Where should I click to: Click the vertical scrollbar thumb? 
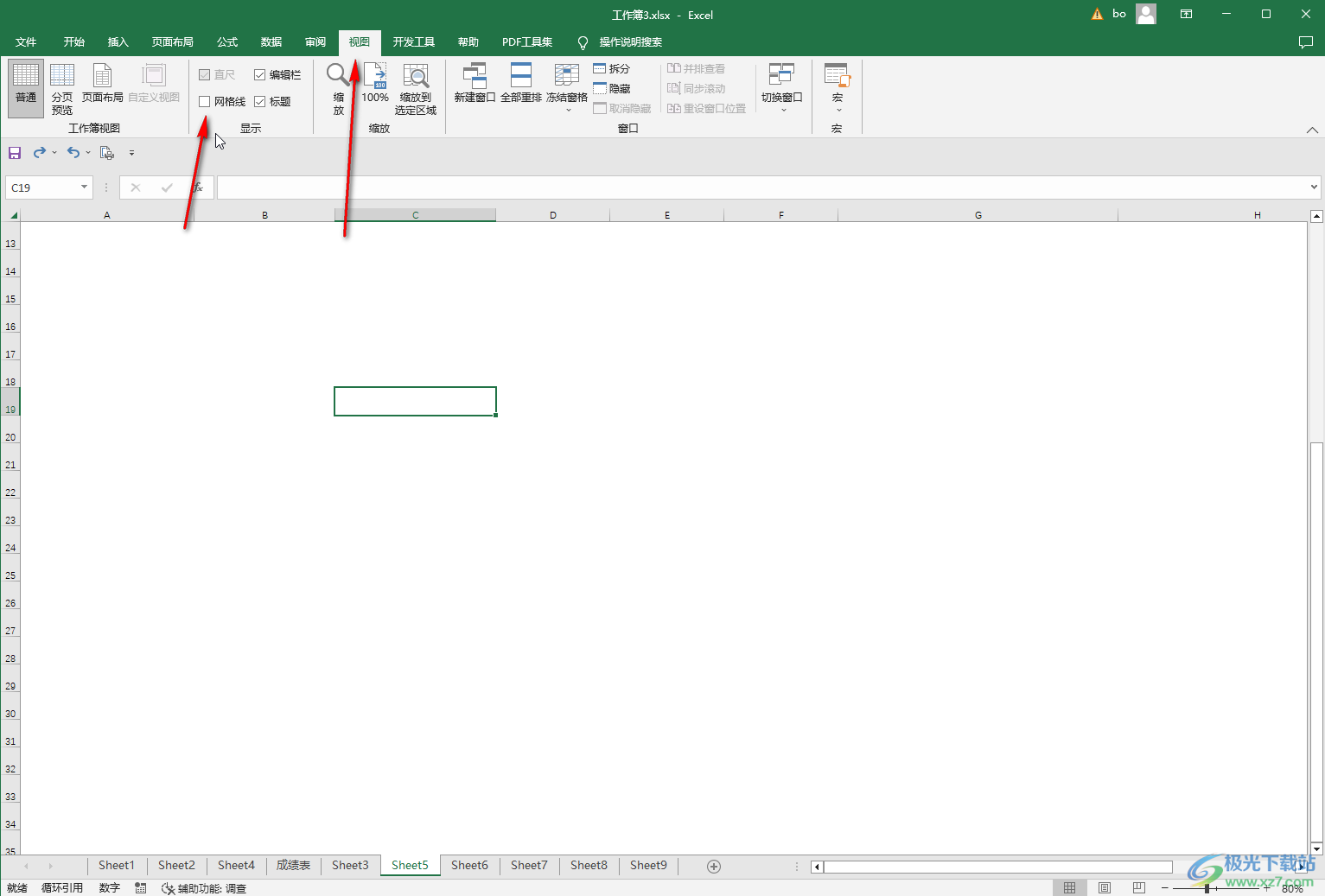[x=1316, y=644]
